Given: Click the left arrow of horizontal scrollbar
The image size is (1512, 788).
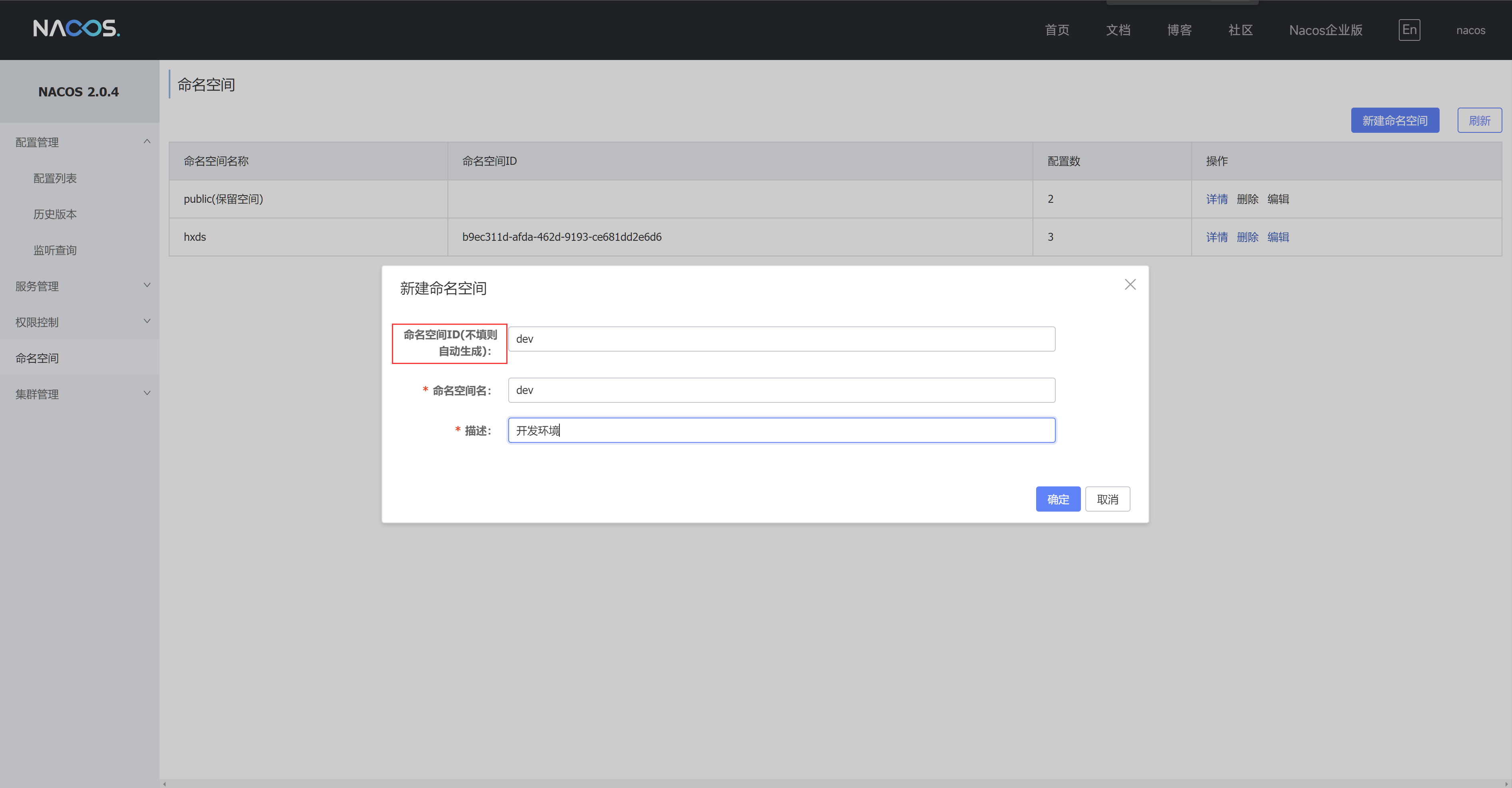Looking at the screenshot, I should coord(164,783).
